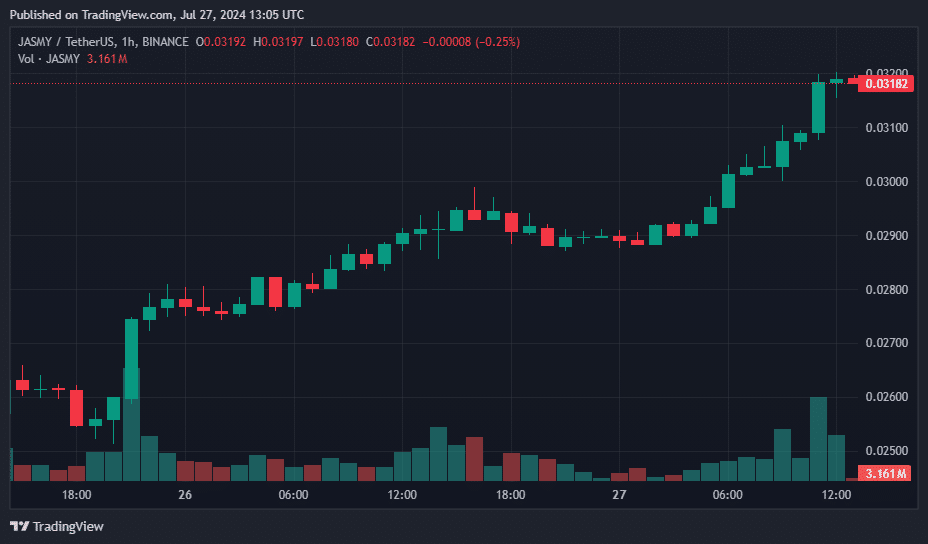
Task: Click the 06:00 time label following 27
Action: tap(727, 495)
